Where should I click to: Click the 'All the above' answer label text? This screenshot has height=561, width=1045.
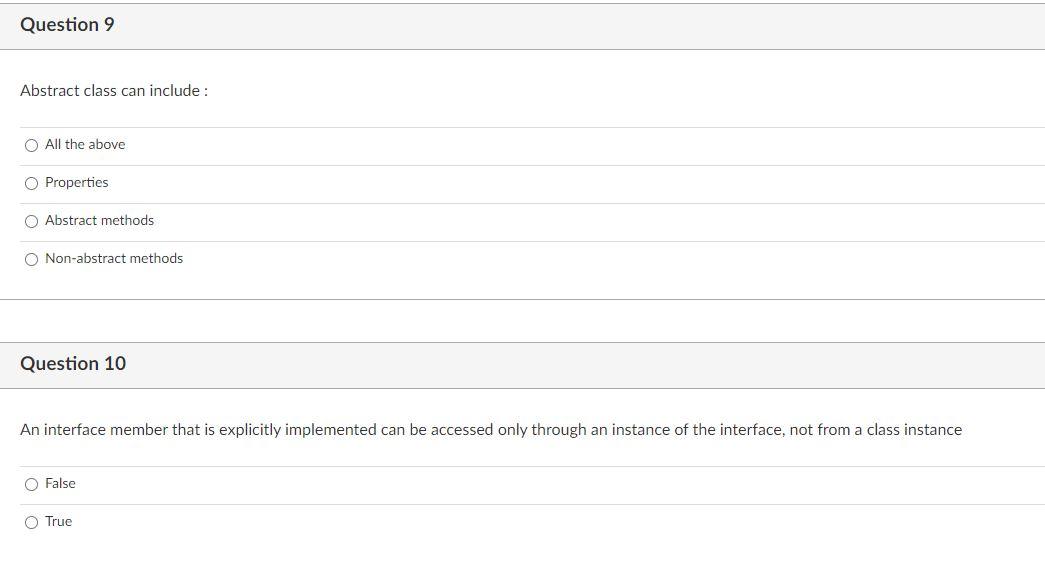point(85,145)
